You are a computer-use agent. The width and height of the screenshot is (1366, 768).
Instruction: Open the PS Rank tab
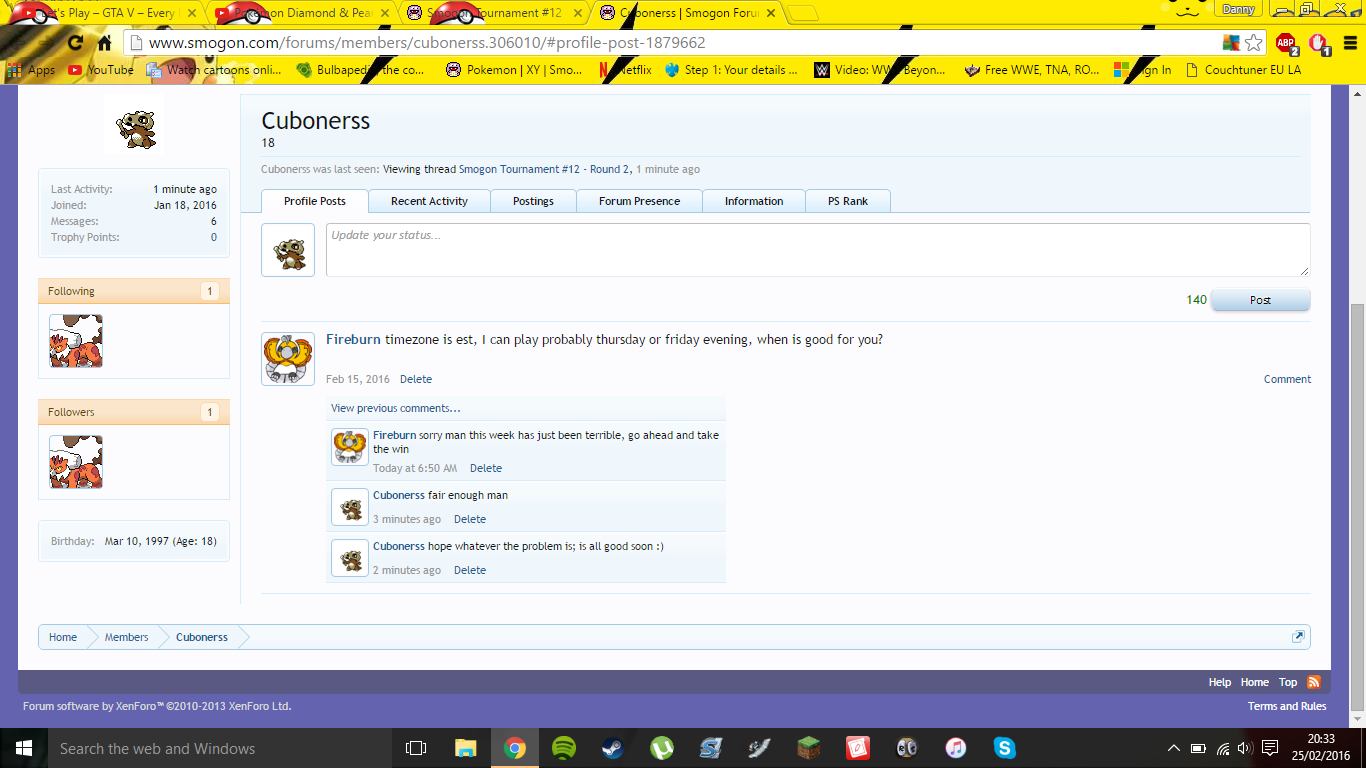pos(847,201)
